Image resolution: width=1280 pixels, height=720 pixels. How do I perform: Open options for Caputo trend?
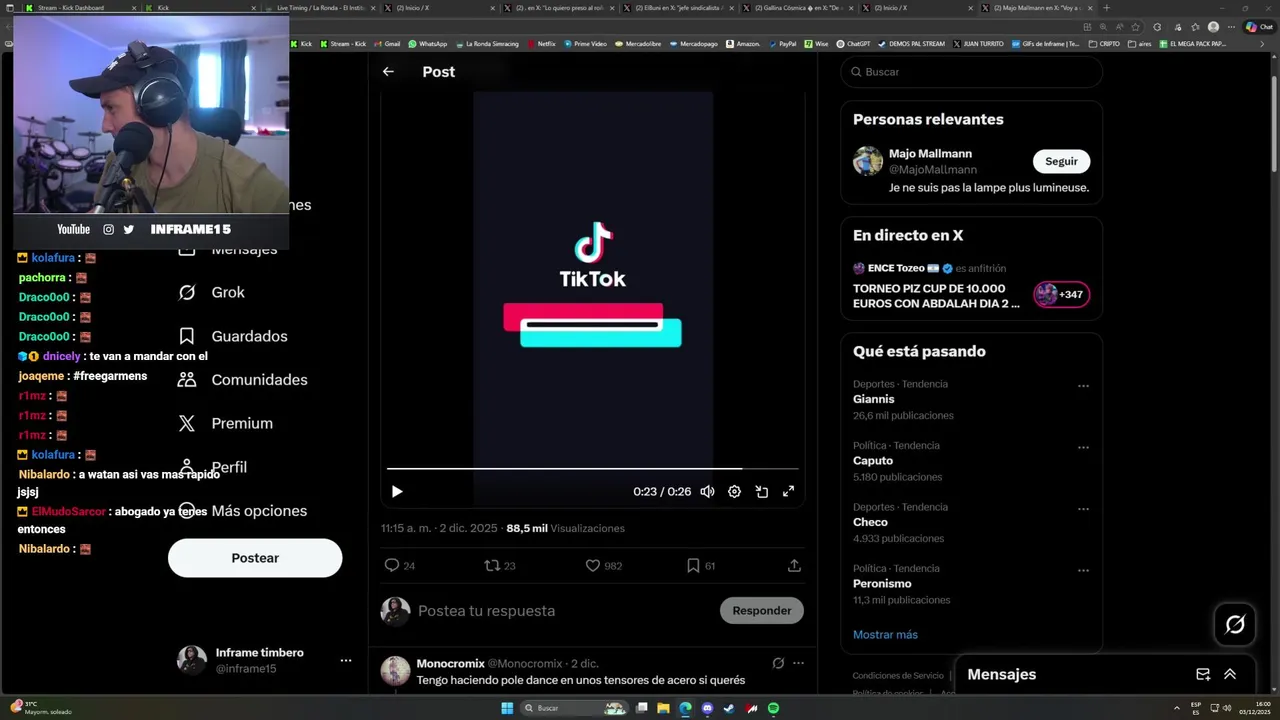tap(1083, 447)
